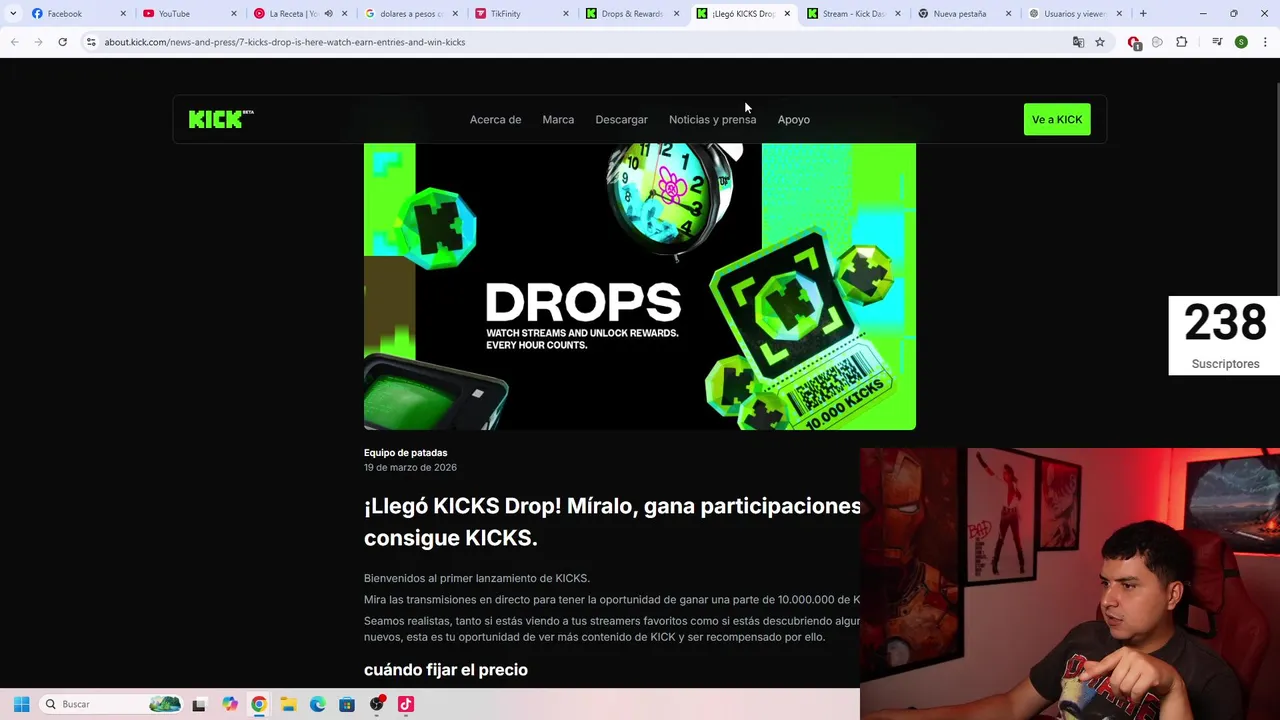1280x720 pixels.
Task: Open Microsoft Store from the taskbar
Action: (347, 704)
